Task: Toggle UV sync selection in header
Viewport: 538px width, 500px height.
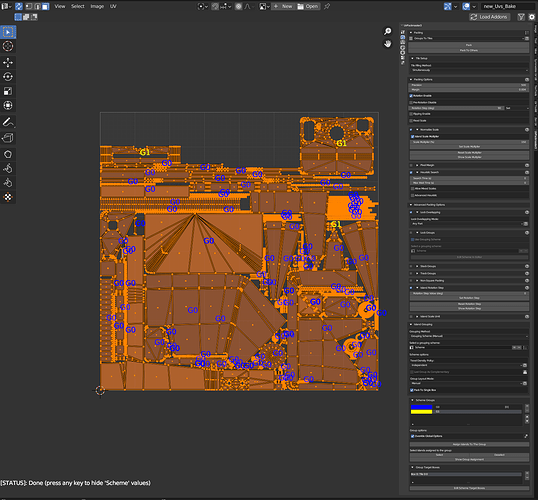Action: point(19,6)
